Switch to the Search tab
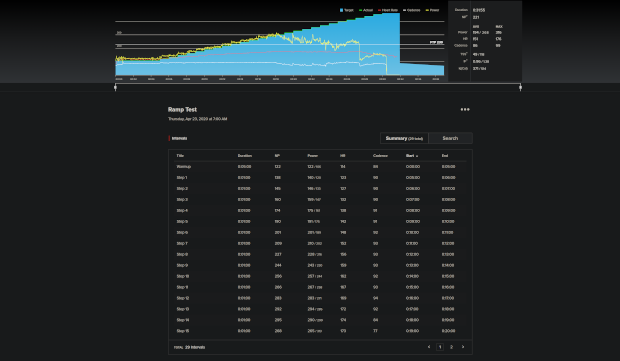620x361 pixels. click(x=450, y=138)
